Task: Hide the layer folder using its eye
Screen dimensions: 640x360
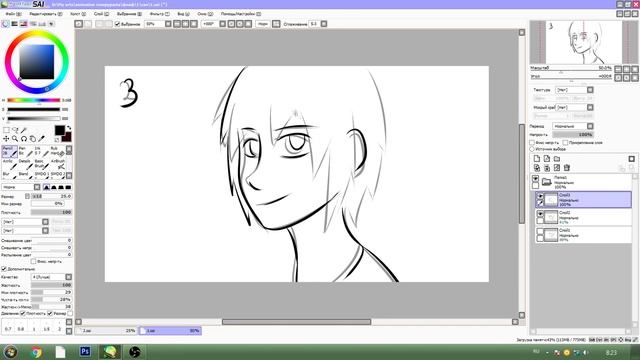Action: (x=535, y=179)
